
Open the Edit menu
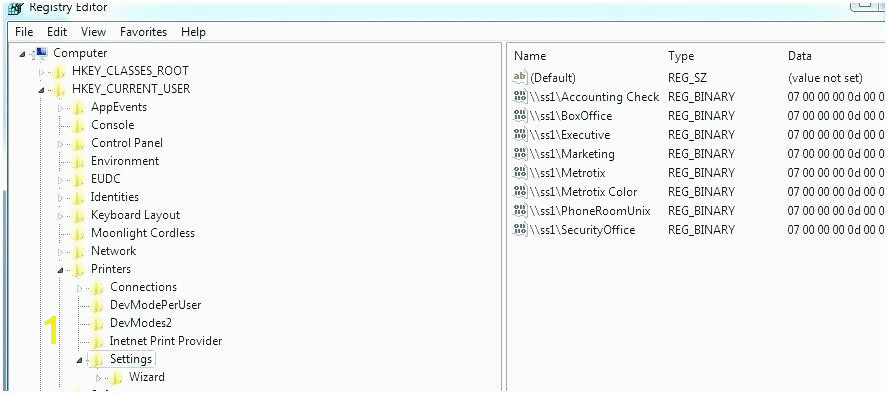57,32
